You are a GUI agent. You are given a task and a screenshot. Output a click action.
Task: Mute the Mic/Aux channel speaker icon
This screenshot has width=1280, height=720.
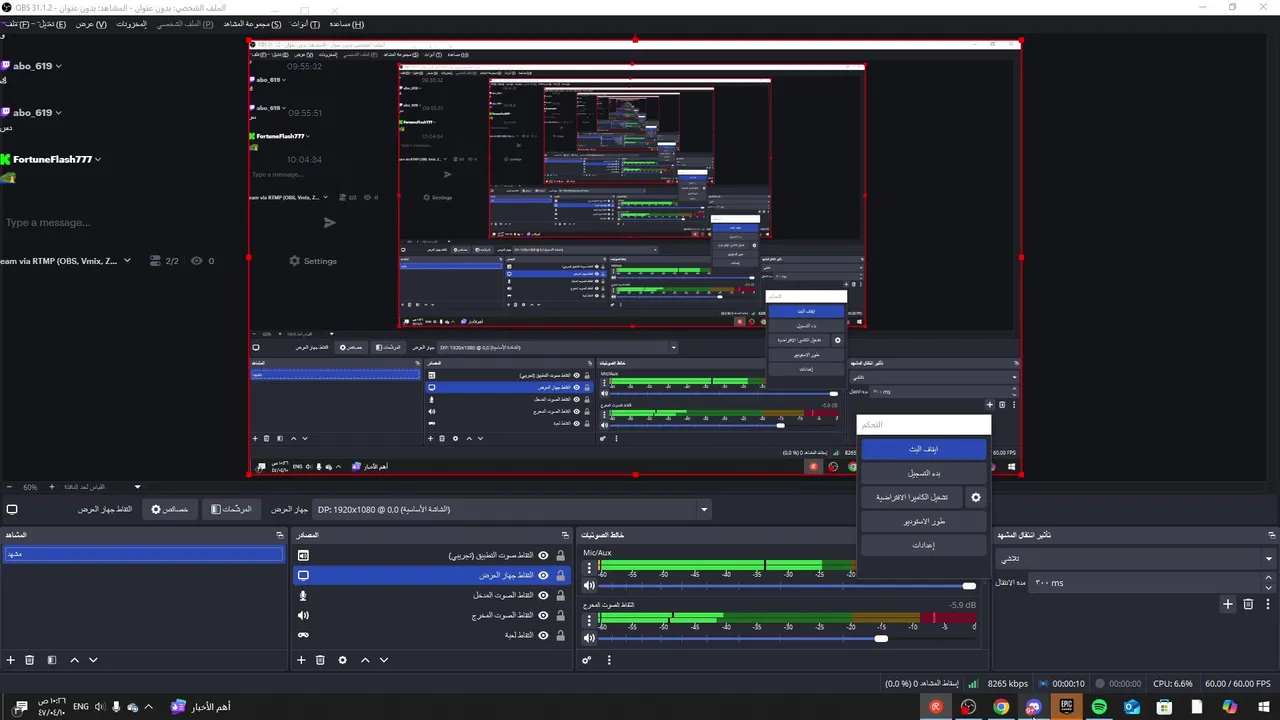589,586
